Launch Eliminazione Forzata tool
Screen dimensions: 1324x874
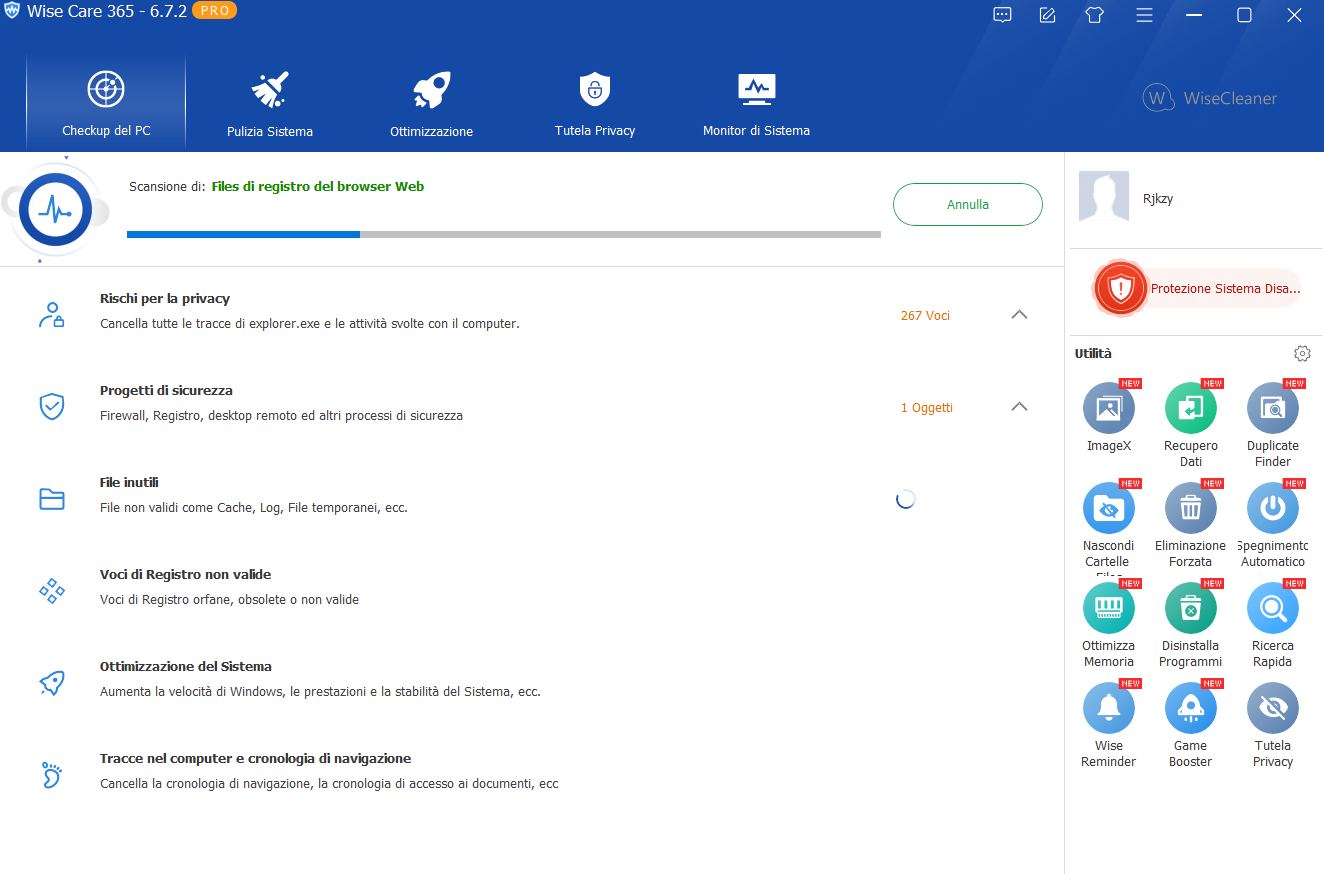click(1191, 508)
